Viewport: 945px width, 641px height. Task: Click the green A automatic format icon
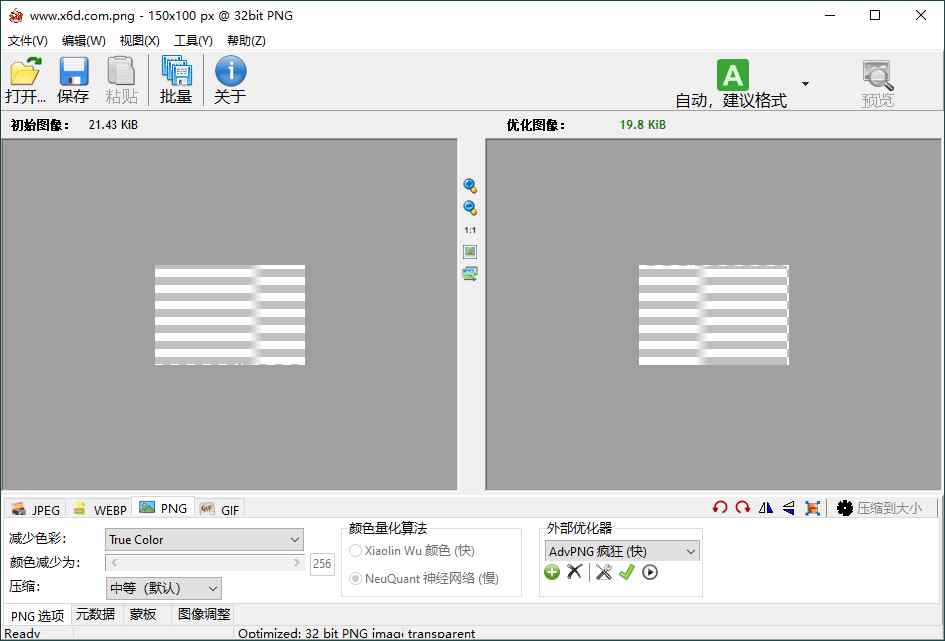click(x=732, y=75)
